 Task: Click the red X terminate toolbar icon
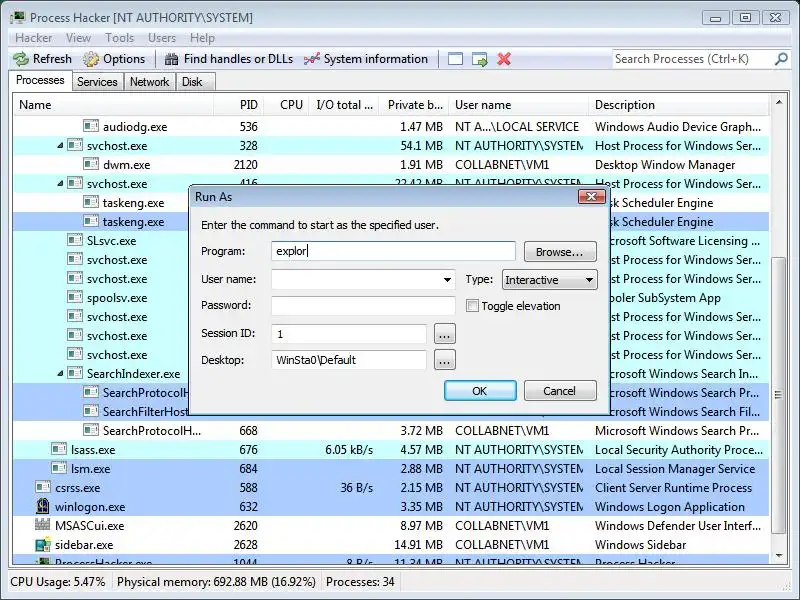point(504,59)
